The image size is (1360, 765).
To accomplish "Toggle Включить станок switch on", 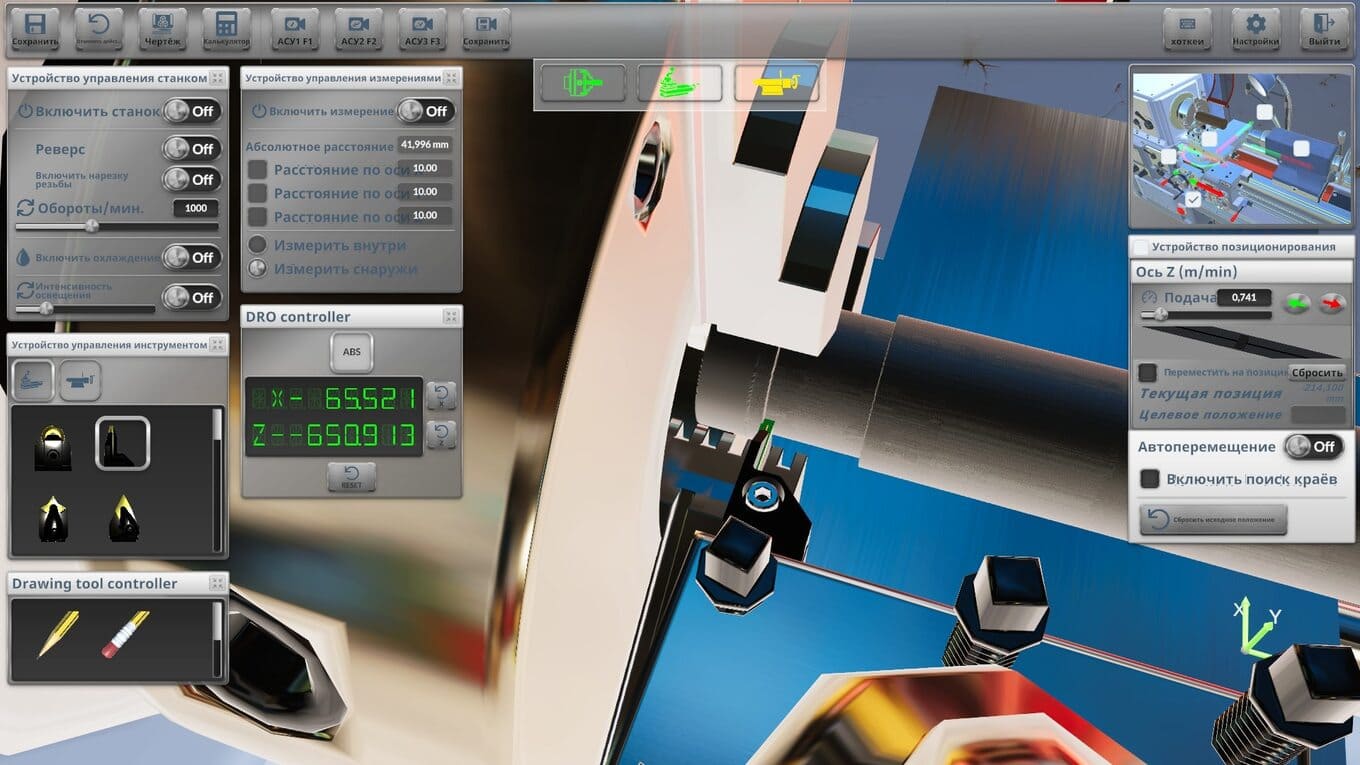I will (x=192, y=111).
